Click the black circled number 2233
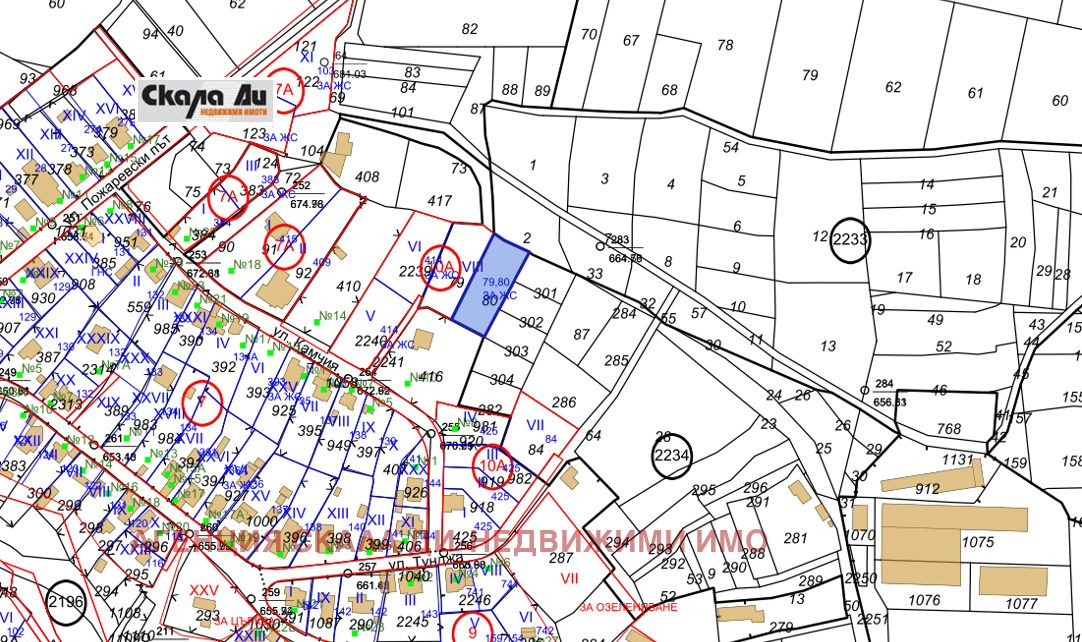Image resolution: width=1082 pixels, height=642 pixels. click(x=849, y=241)
